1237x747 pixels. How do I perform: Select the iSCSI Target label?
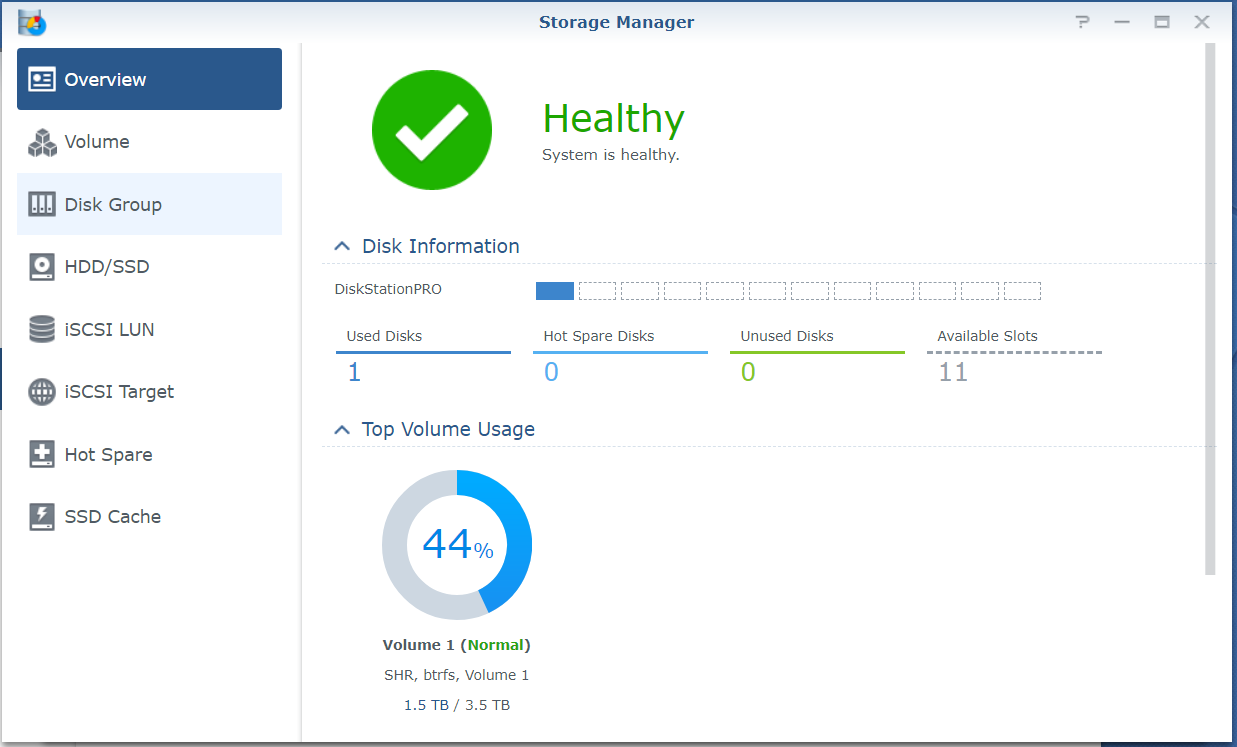[x=119, y=392]
